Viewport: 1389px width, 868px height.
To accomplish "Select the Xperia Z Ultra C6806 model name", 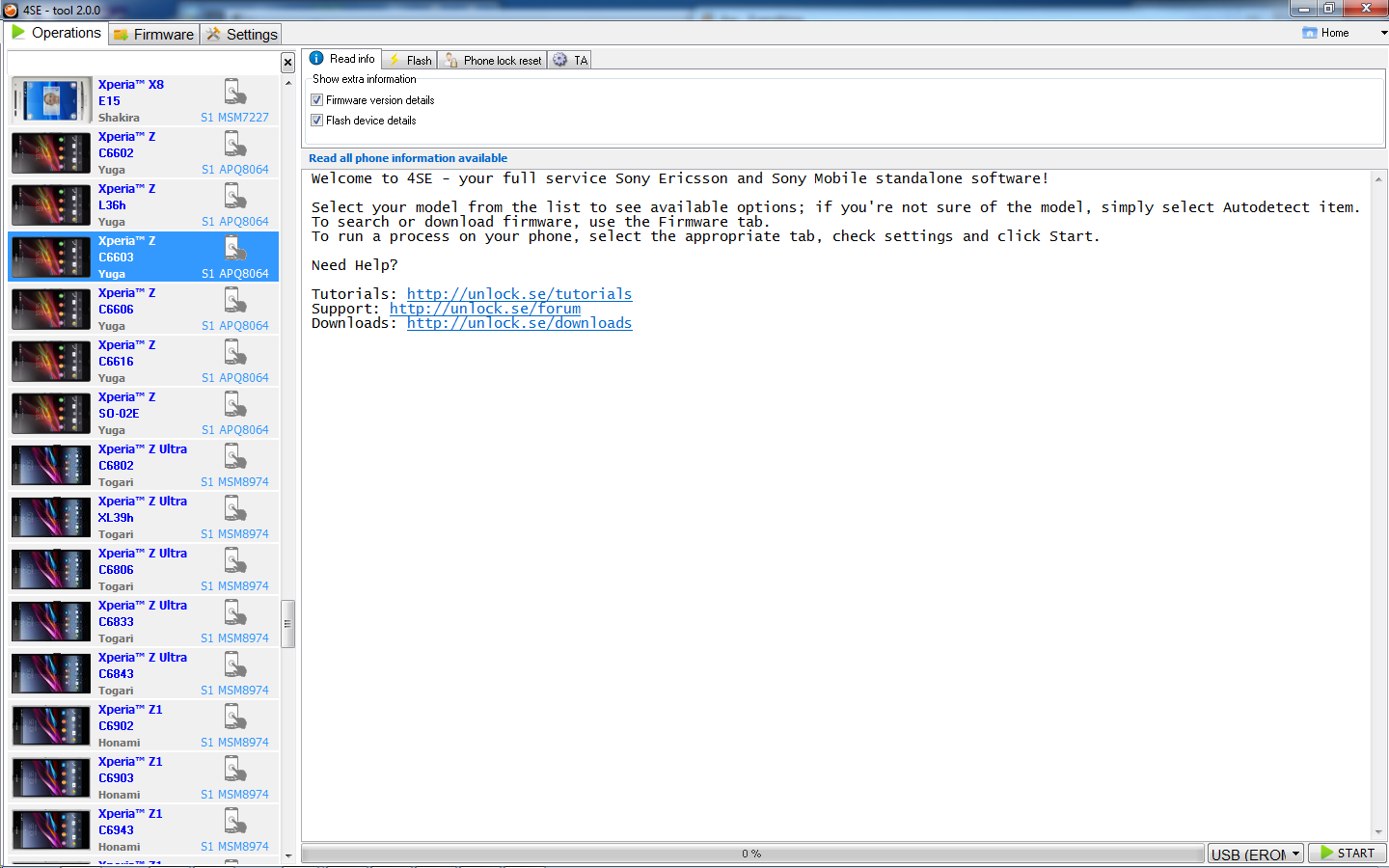I will tap(116, 570).
